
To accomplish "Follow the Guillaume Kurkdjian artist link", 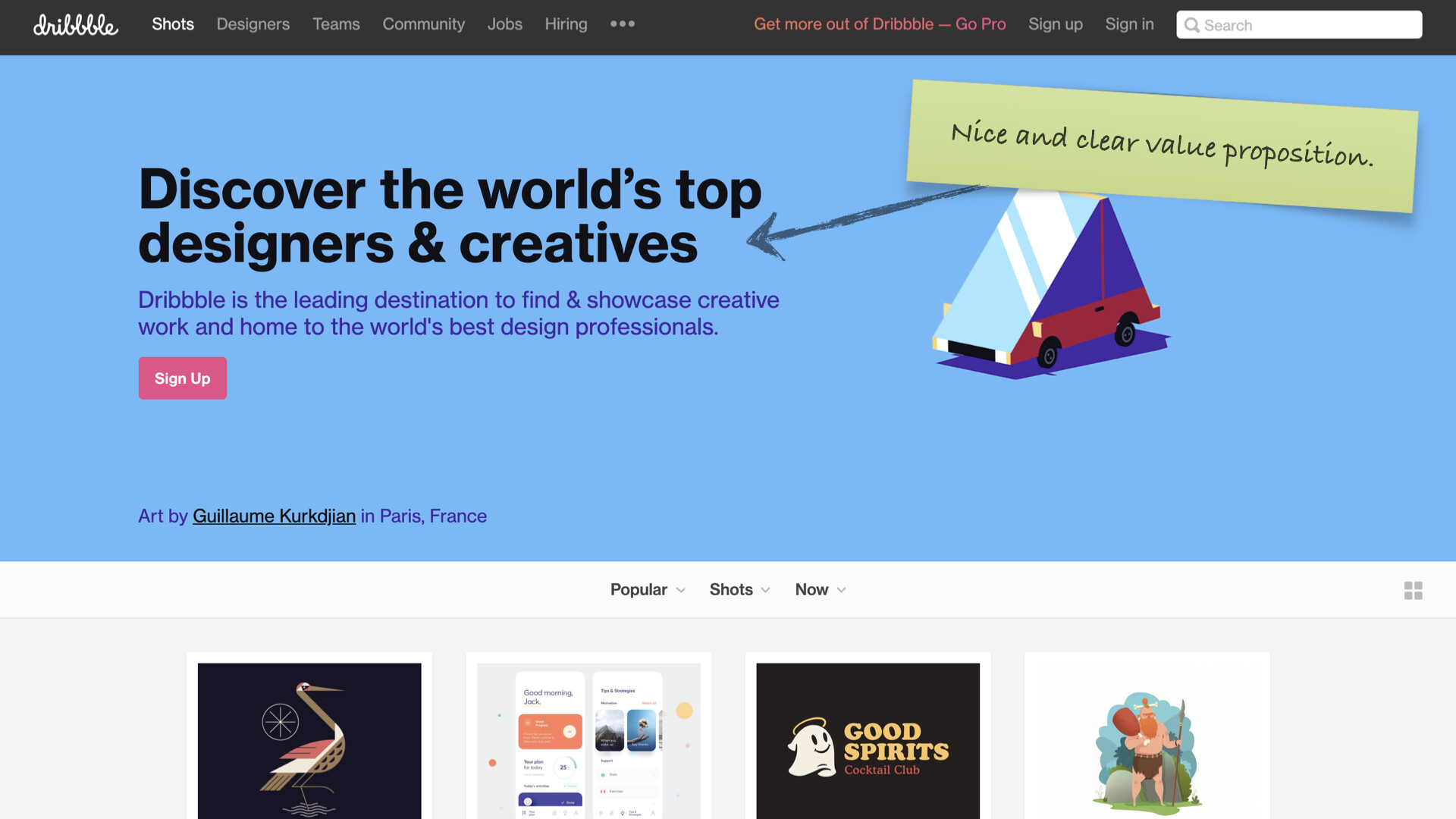I will (x=274, y=516).
